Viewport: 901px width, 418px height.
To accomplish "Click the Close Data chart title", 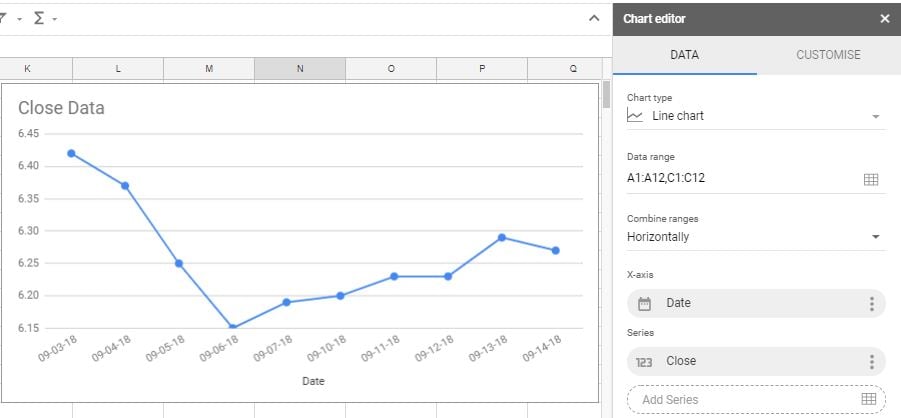I will tap(61, 108).
